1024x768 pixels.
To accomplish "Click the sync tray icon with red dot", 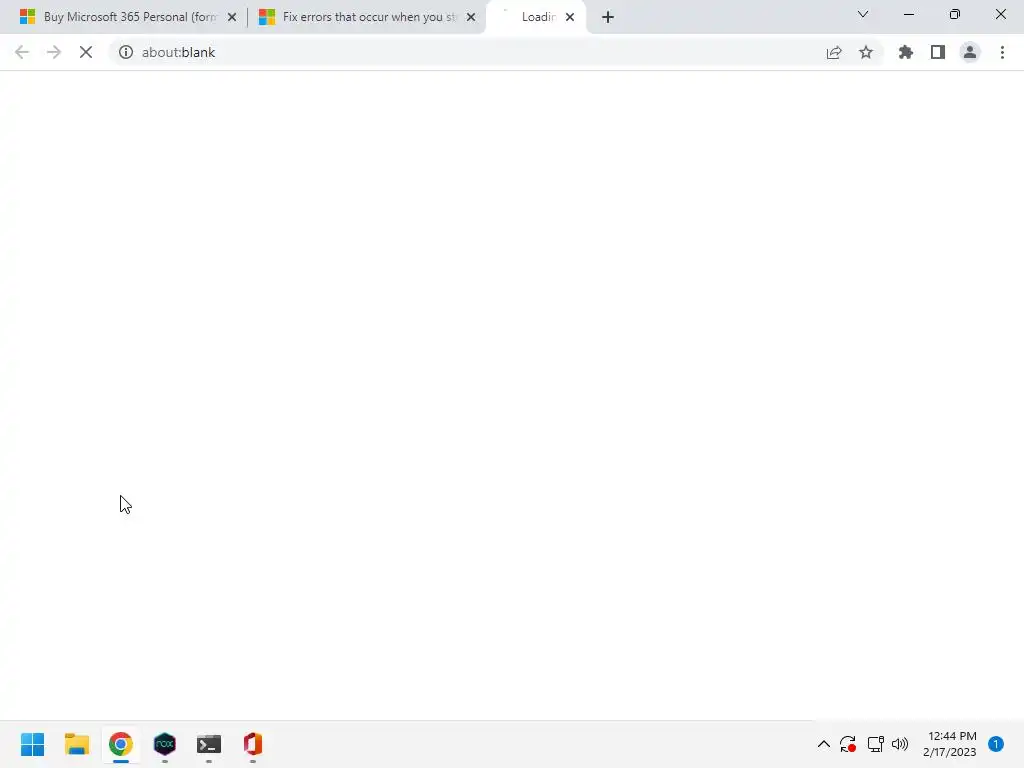I will 848,744.
